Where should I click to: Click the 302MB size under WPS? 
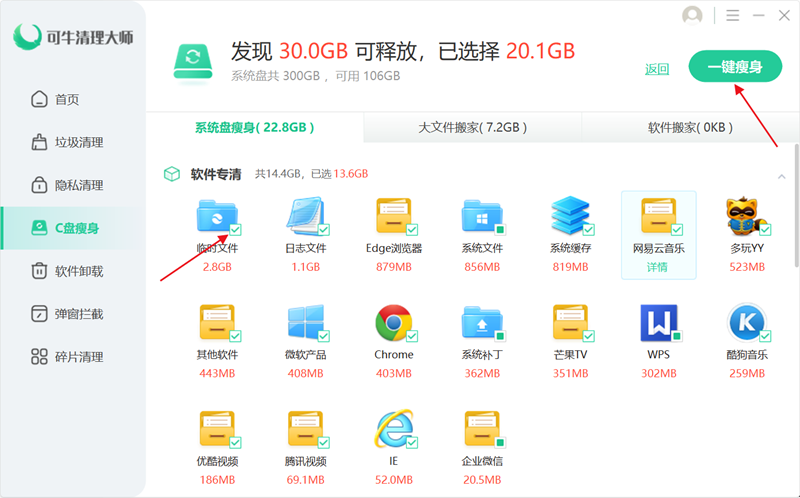coord(658,373)
